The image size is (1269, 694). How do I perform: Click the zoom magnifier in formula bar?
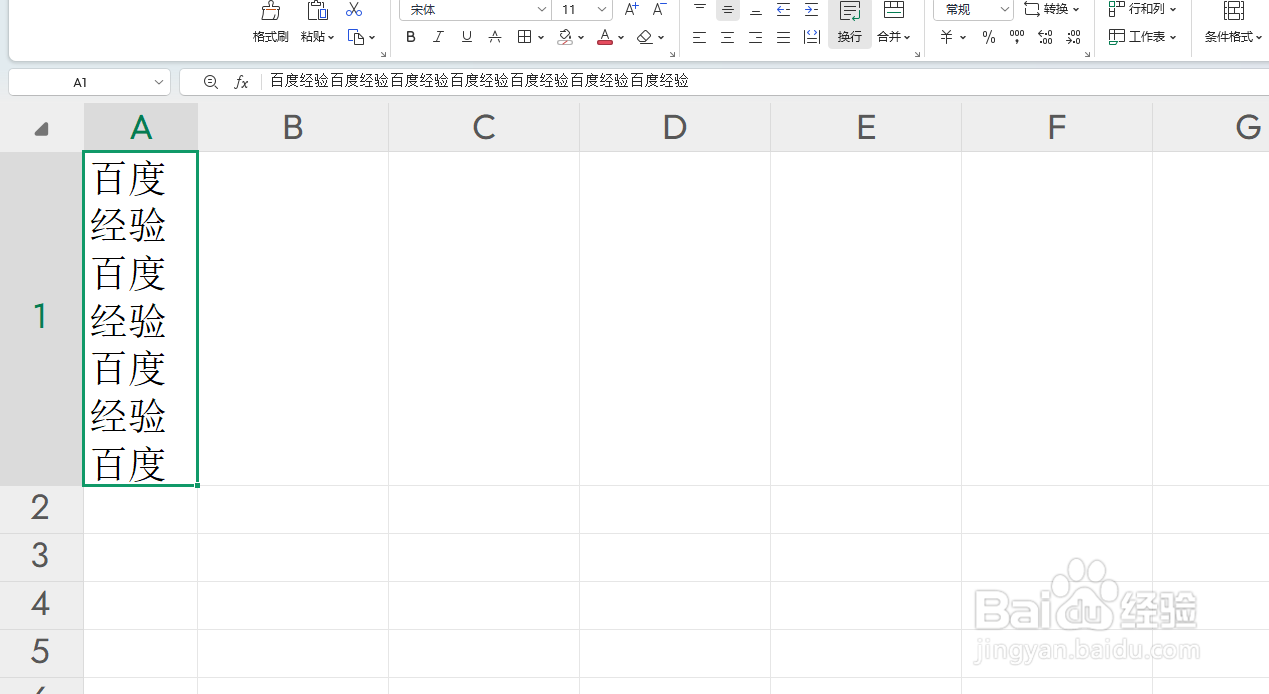[210, 82]
